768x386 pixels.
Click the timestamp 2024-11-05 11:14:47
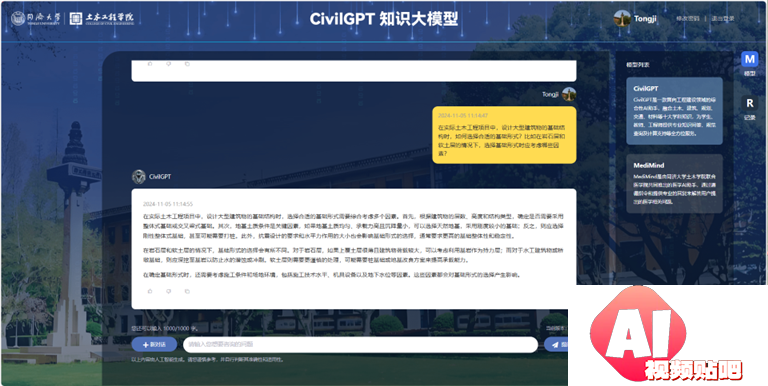tap(463, 116)
